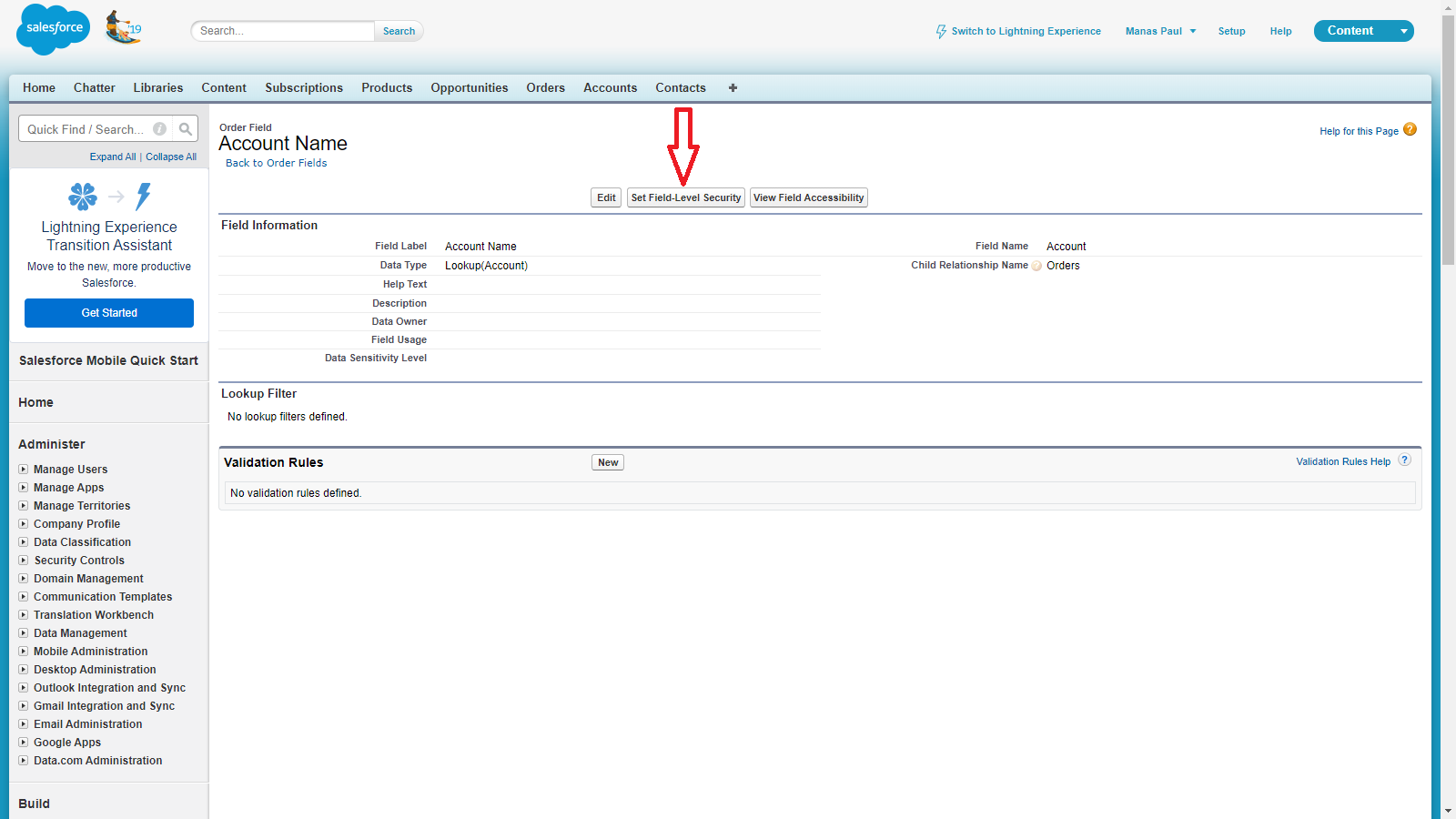Click the Quick Find magnifier icon
The image size is (1456, 819).
[x=186, y=129]
